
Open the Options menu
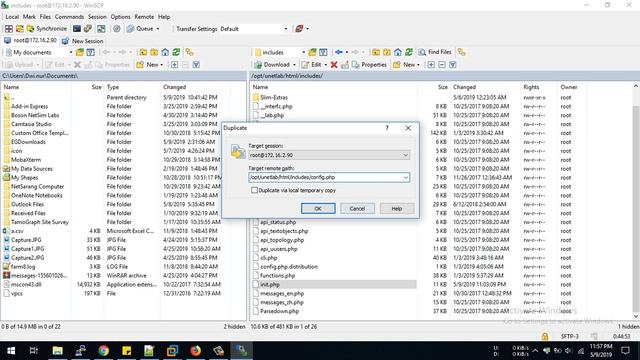(120, 17)
